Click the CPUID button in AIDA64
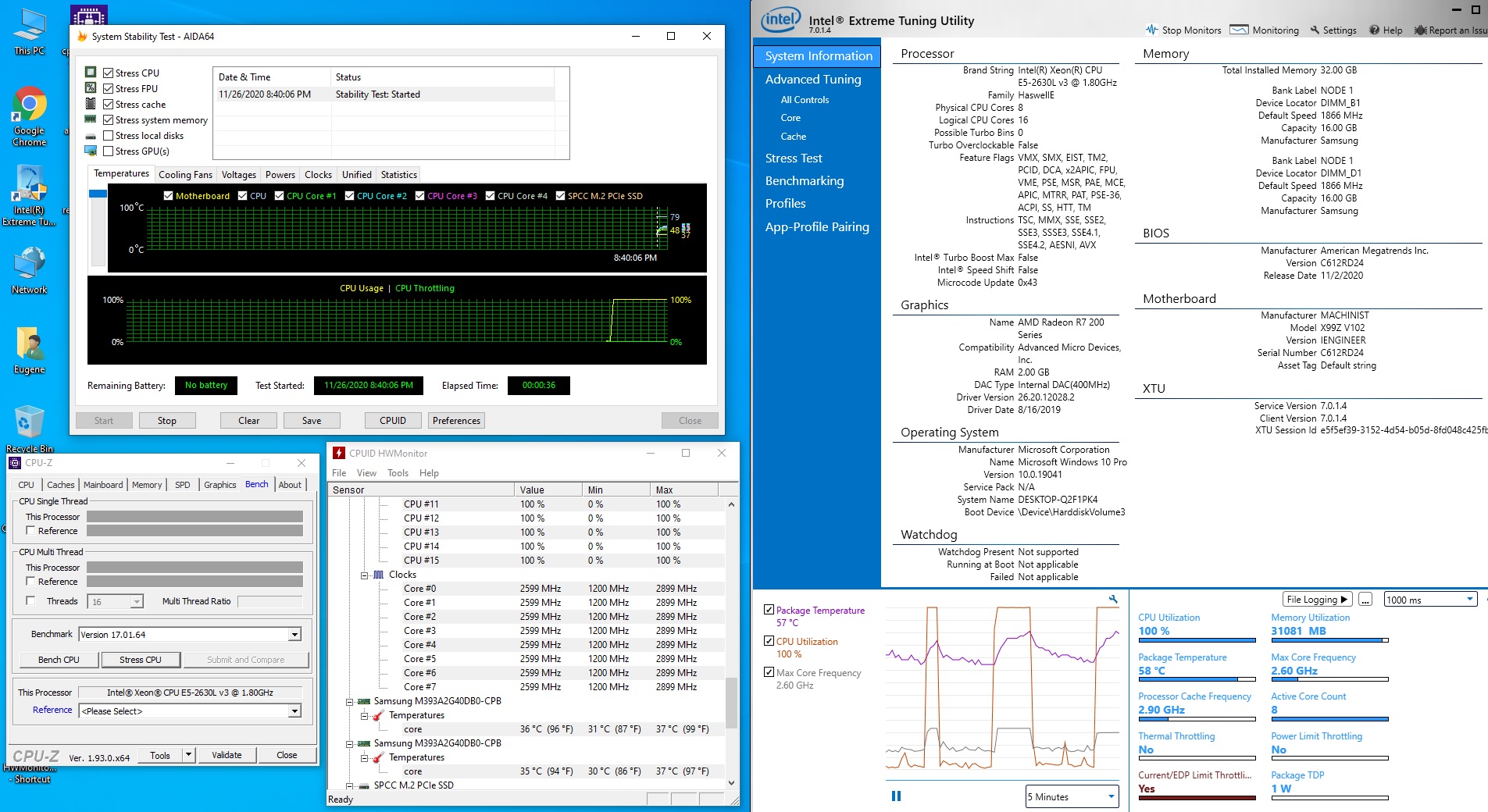This screenshot has width=1488, height=812. click(393, 420)
